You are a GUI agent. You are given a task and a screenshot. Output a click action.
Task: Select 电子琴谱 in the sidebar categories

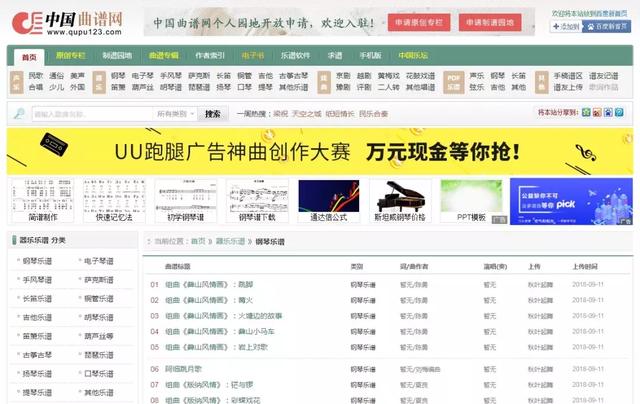pyautogui.click(x=99, y=261)
